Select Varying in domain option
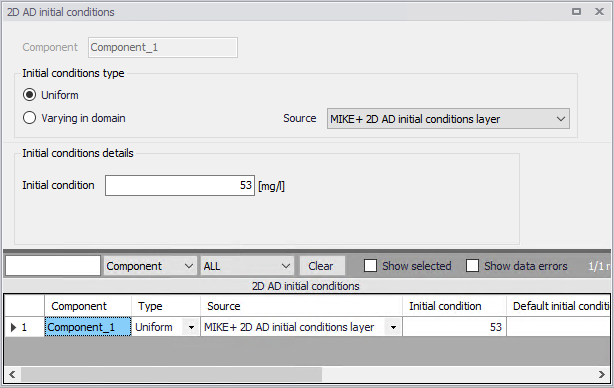The width and height of the screenshot is (614, 388). (x=29, y=118)
